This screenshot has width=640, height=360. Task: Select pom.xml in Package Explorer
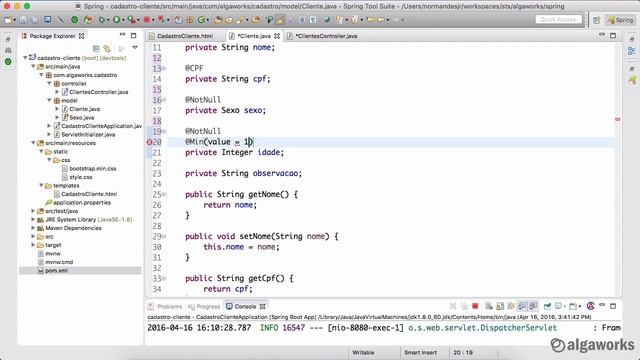pos(56,271)
